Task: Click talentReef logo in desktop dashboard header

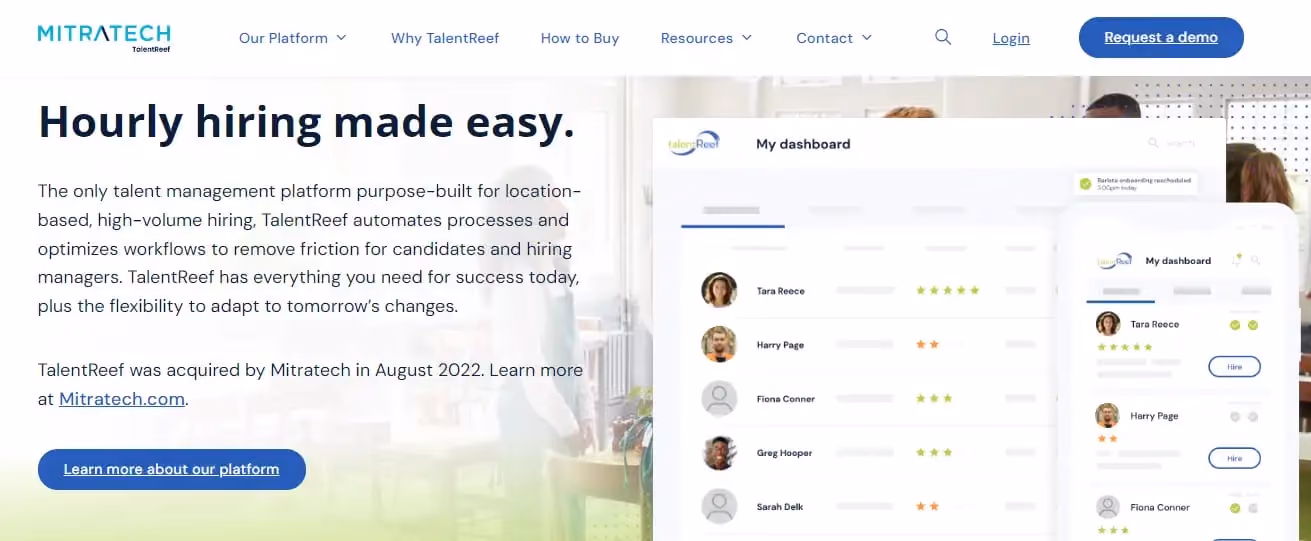Action: click(x=694, y=143)
